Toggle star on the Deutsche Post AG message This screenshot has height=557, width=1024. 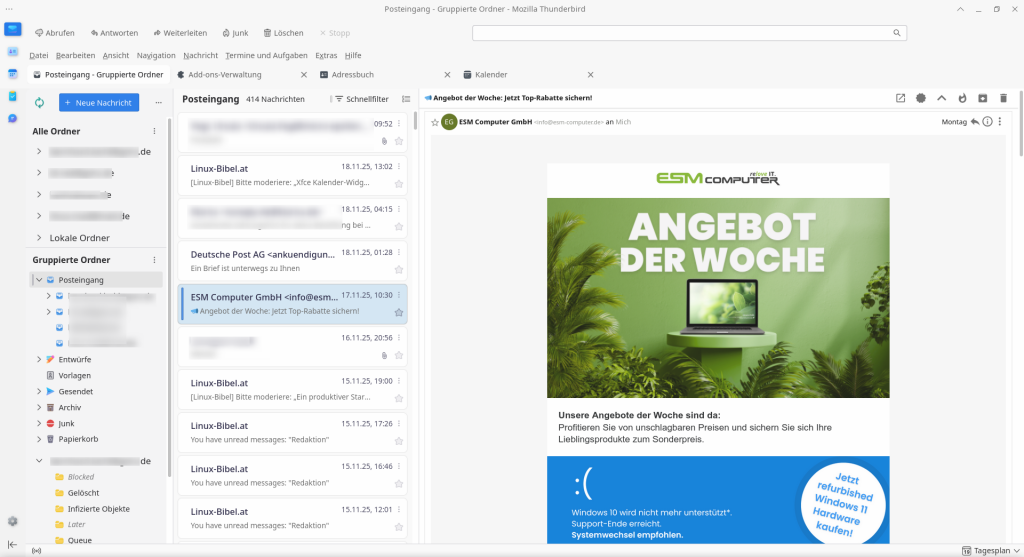(399, 270)
